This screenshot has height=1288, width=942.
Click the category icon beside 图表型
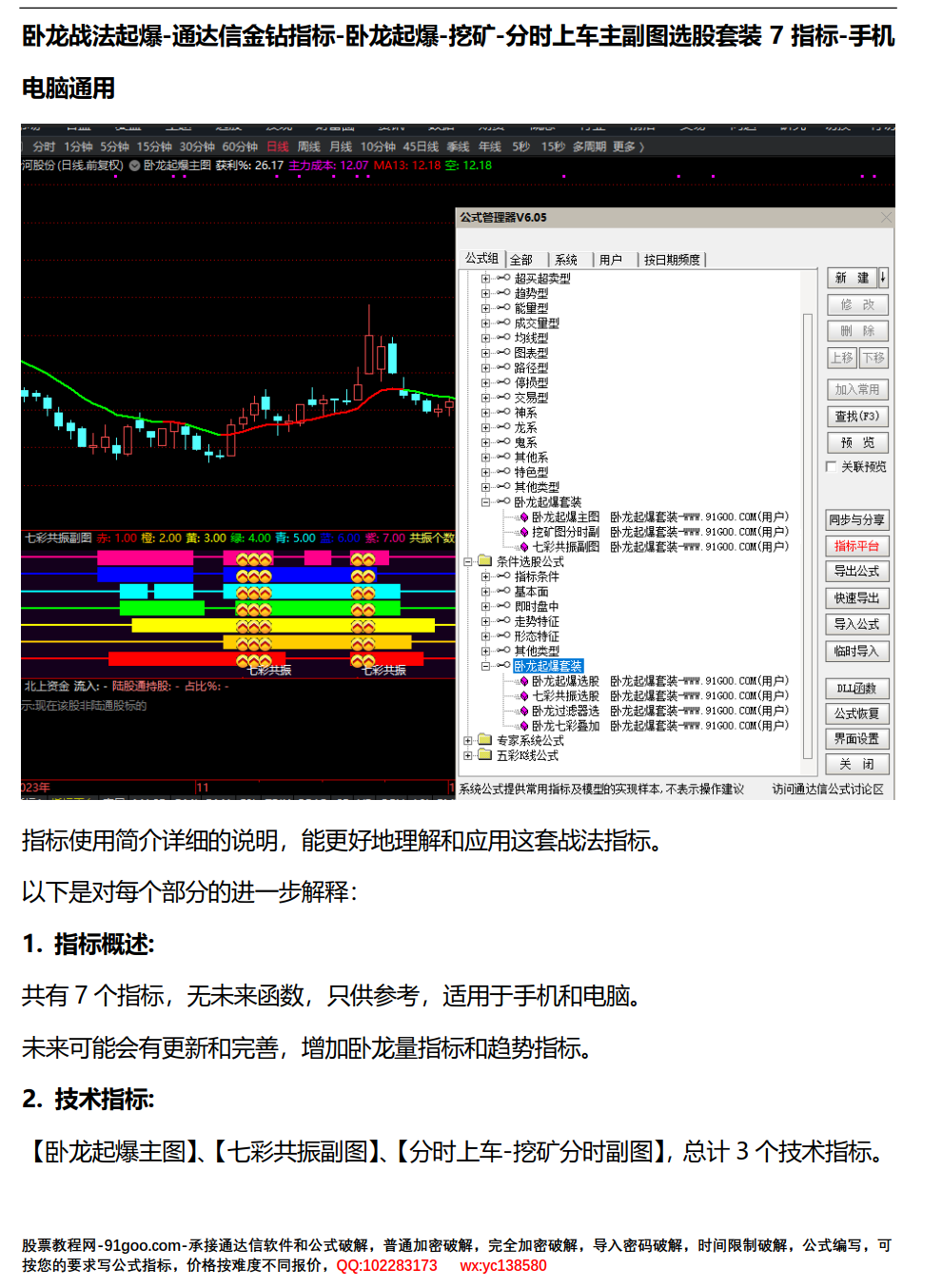[503, 353]
